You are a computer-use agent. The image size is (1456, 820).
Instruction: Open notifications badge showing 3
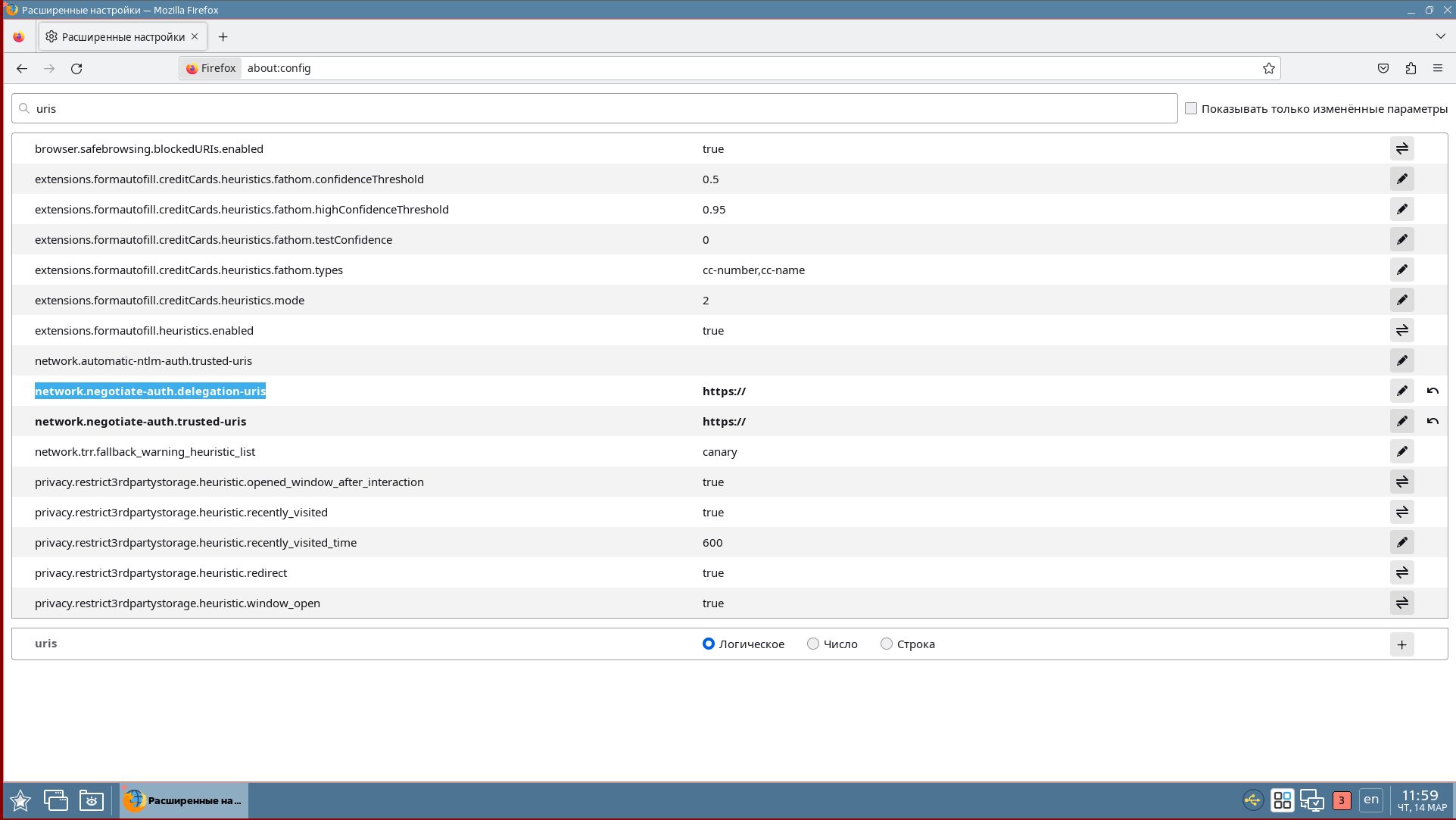pos(1342,800)
